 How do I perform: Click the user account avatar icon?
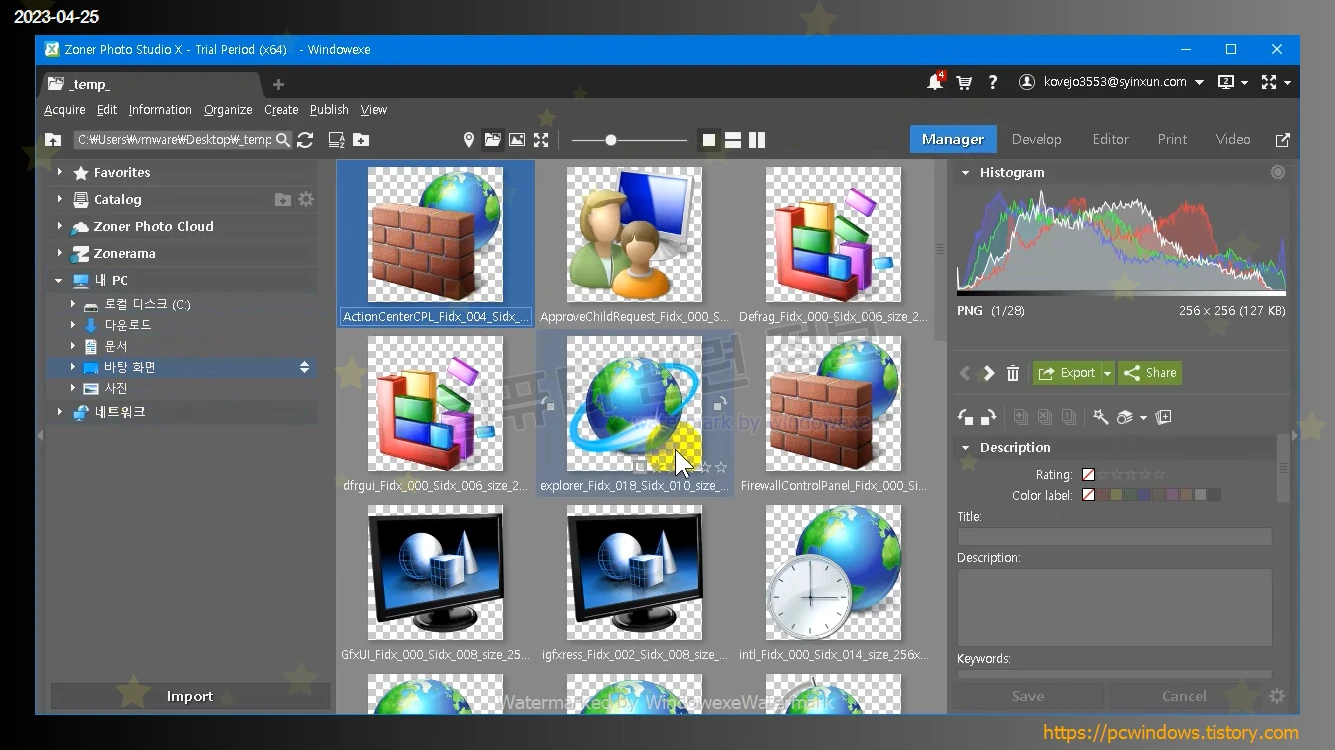tap(1027, 82)
